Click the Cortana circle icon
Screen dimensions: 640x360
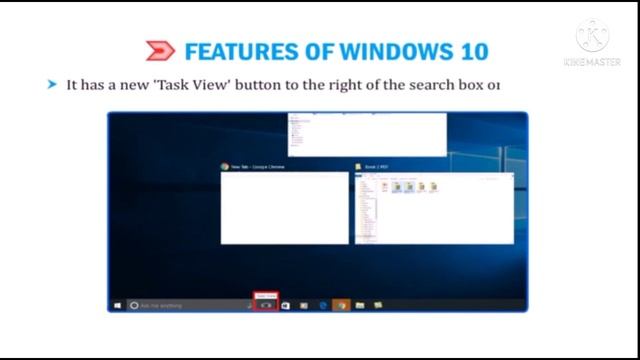(x=134, y=305)
